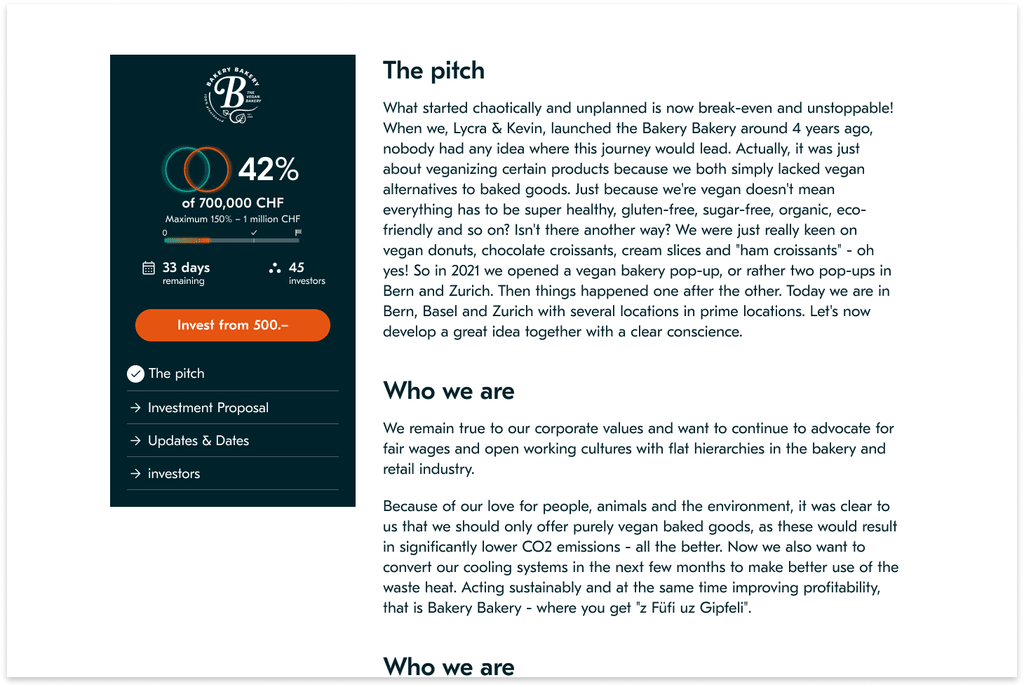Click the first Who we are heading
The width and height of the screenshot is (1024, 687).
point(448,390)
